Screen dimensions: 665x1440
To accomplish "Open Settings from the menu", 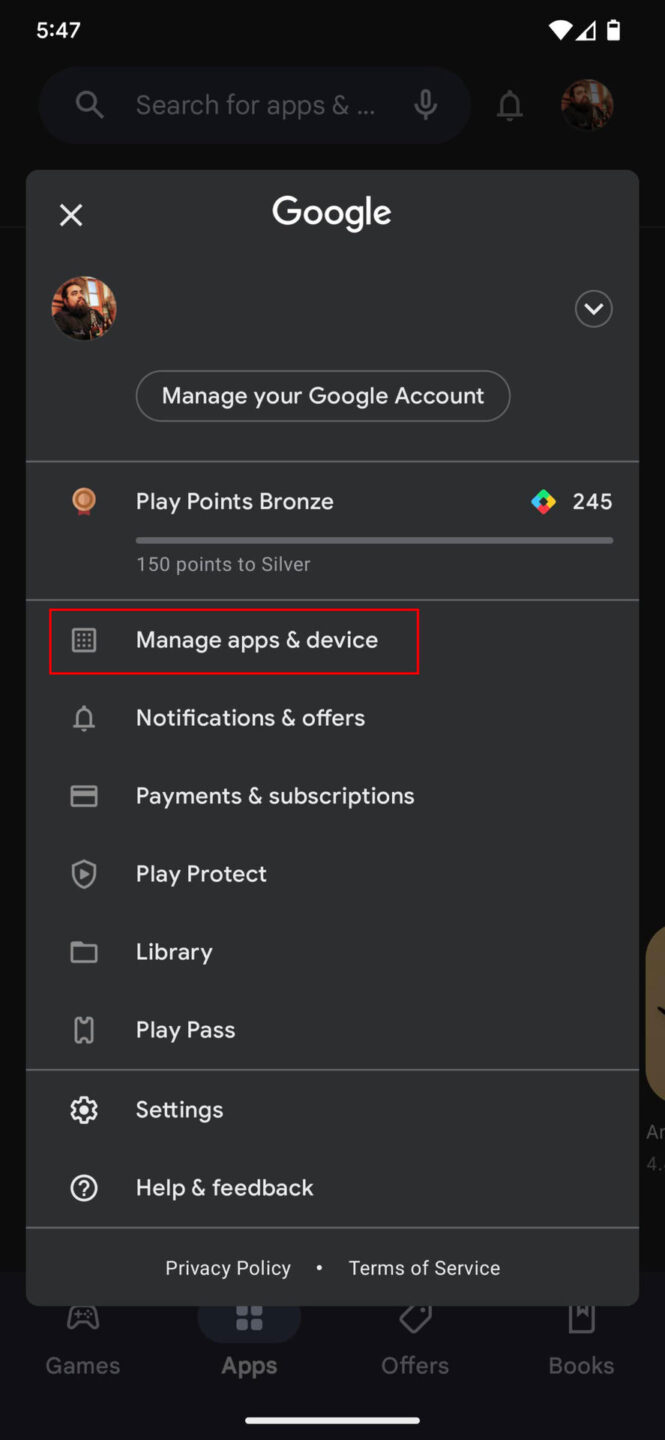I will click(179, 1109).
